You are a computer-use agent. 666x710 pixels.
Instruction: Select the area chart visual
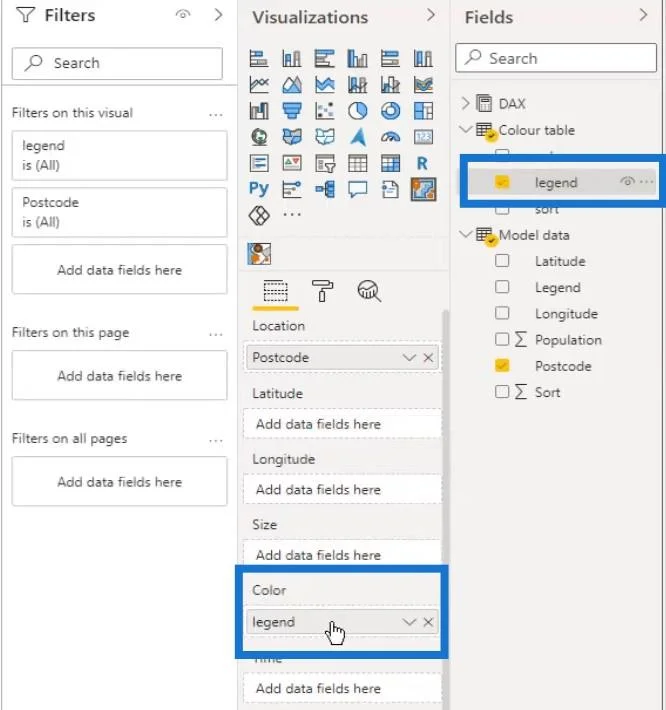(x=292, y=85)
